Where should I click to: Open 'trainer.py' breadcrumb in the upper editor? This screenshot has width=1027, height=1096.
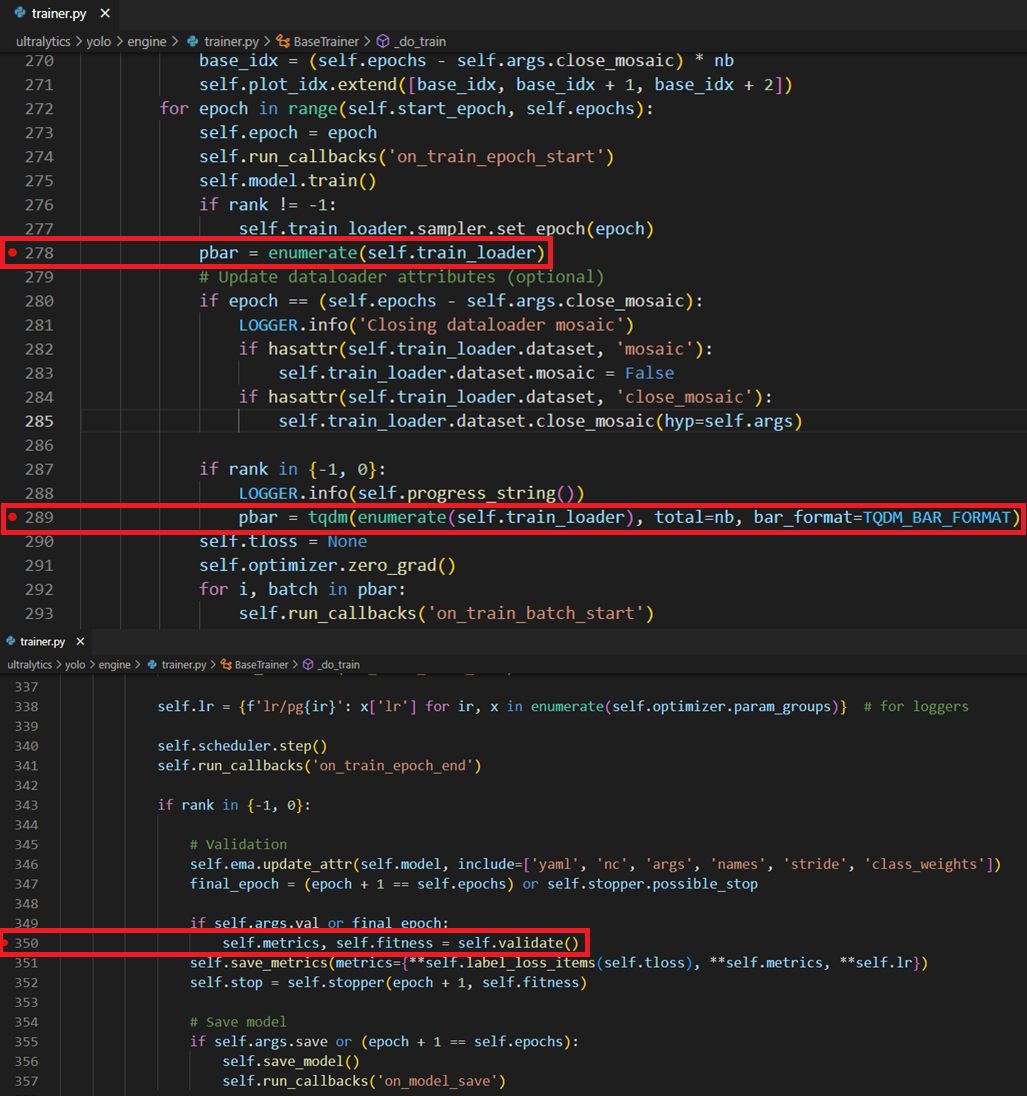tap(232, 42)
